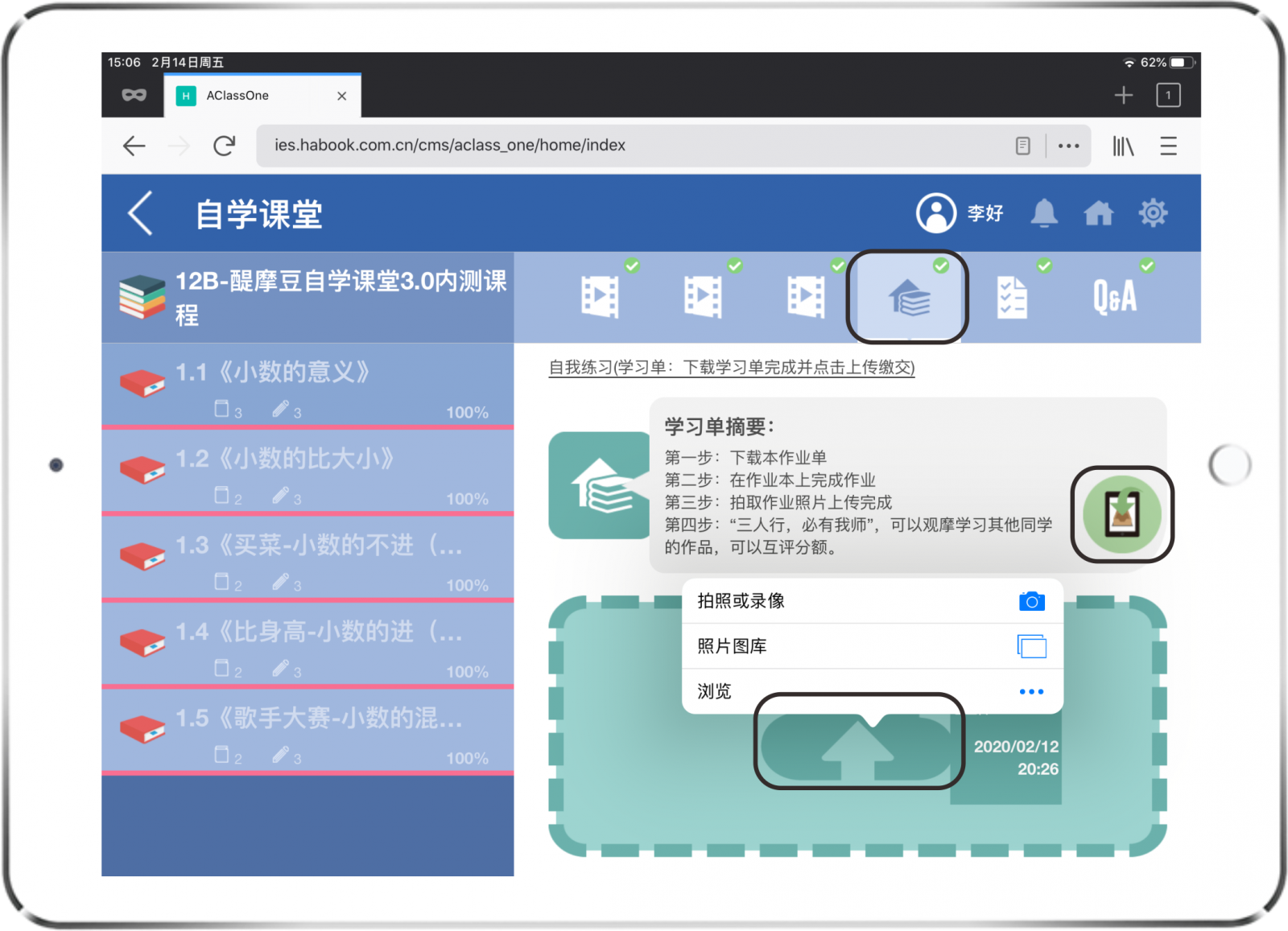1288x931 pixels.
Task: Click the green download worksheet icon
Action: (x=1121, y=514)
